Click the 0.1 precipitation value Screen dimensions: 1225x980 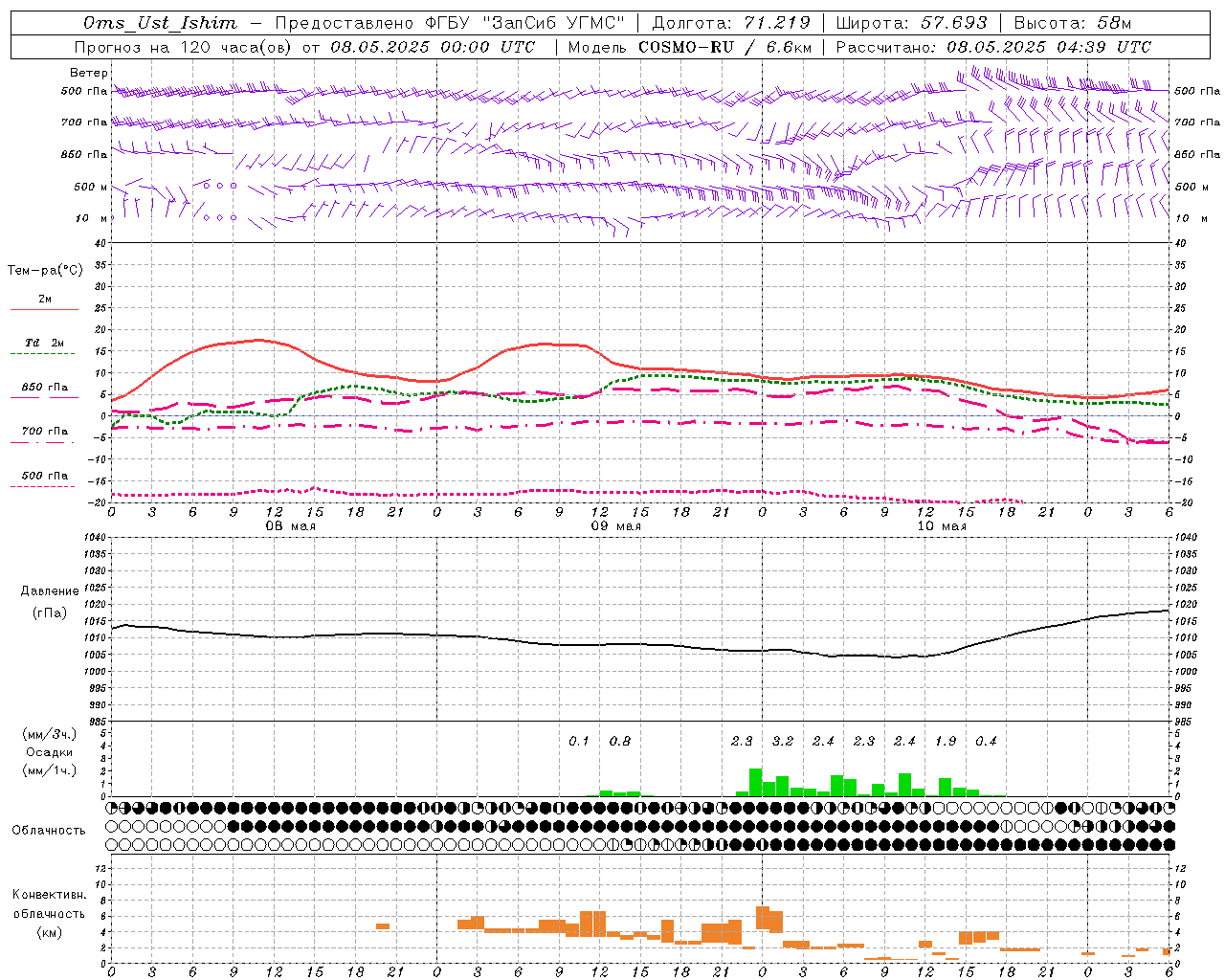tap(578, 741)
